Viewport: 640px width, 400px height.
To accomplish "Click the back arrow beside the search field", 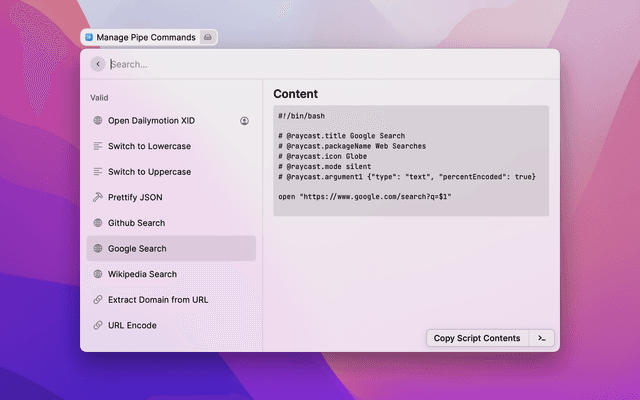I will tap(98, 64).
